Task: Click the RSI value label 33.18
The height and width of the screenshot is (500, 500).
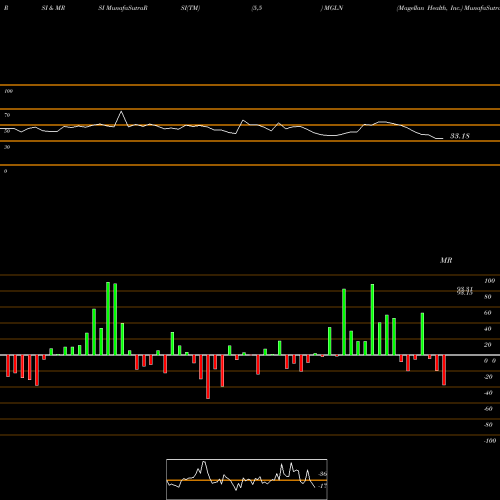Action: [x=460, y=136]
